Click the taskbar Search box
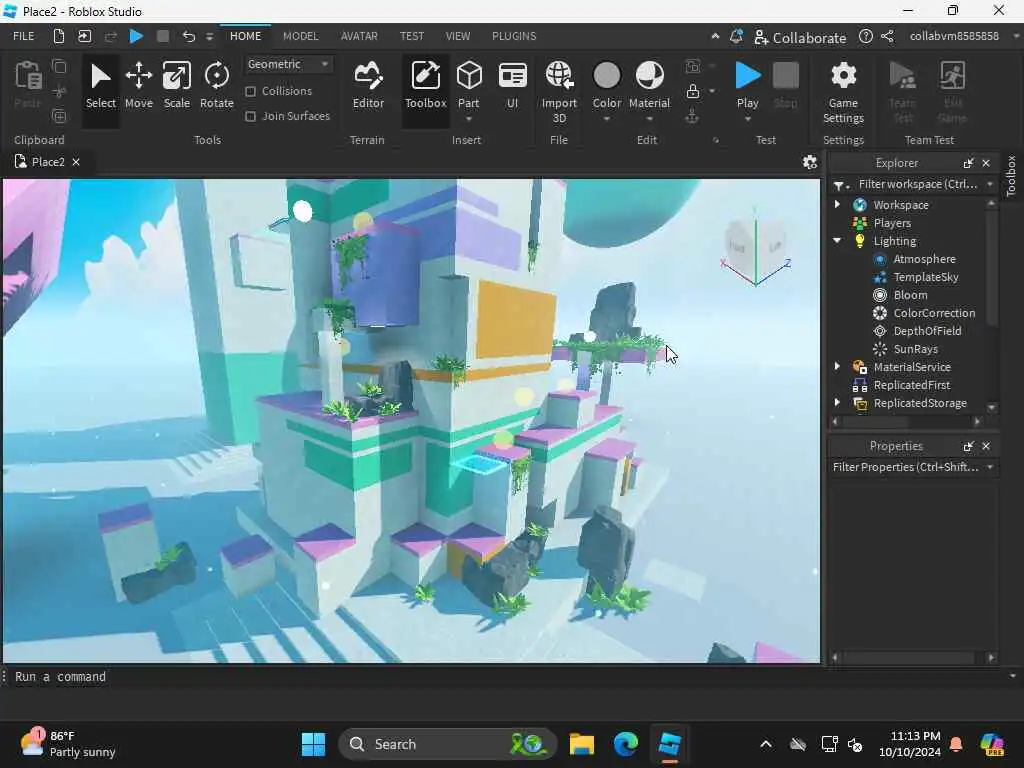The image size is (1024, 768). point(447,744)
